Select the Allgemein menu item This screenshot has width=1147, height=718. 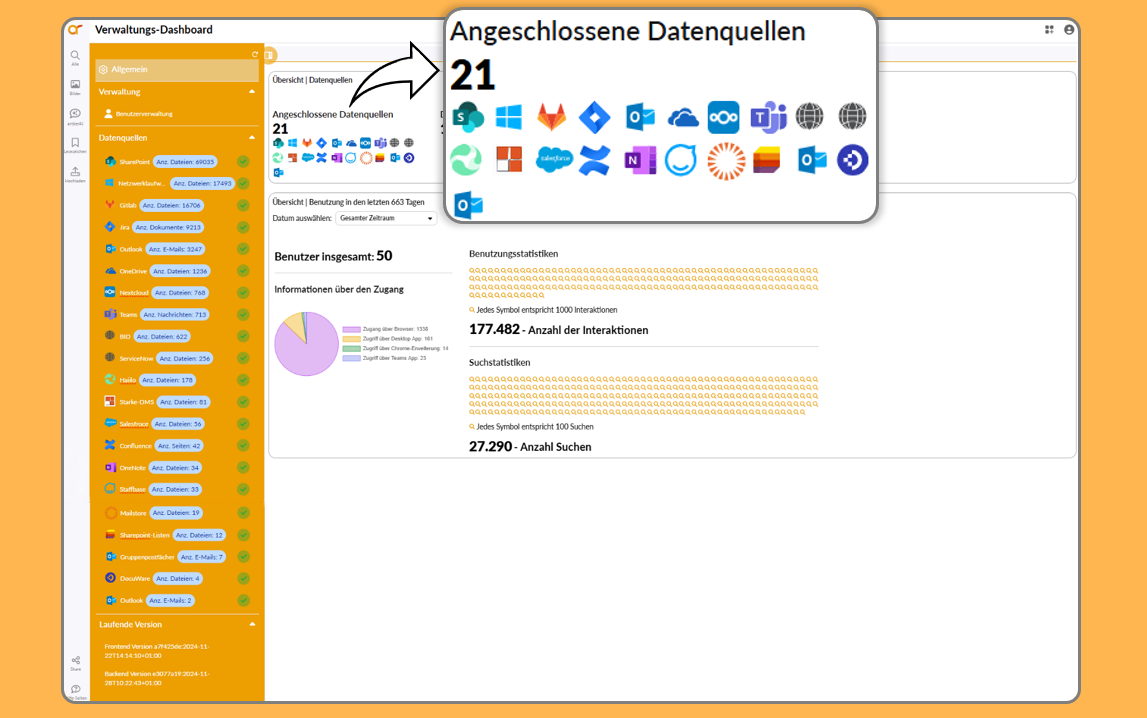(176, 69)
